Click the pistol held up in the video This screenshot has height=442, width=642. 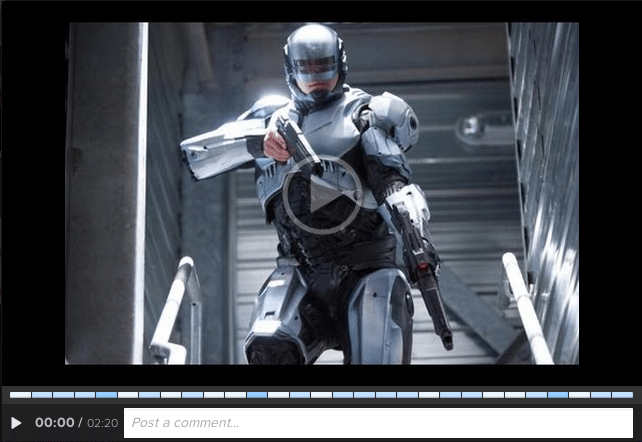click(296, 142)
